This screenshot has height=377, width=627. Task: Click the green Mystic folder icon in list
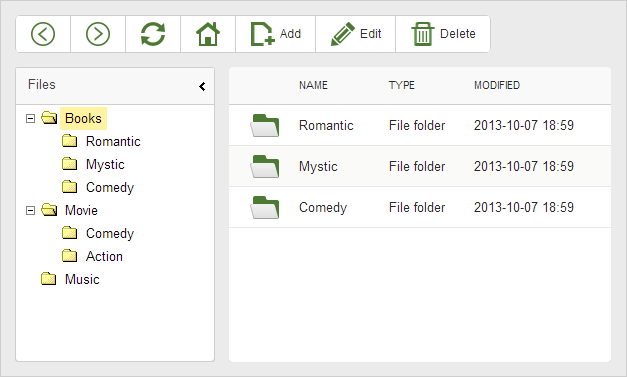point(265,166)
